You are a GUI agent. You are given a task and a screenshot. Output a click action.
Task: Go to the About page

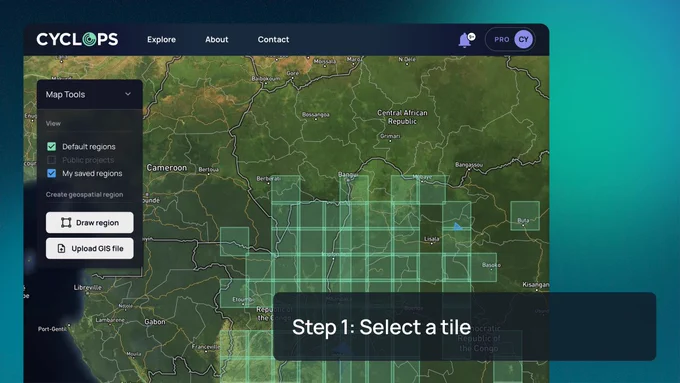pos(216,39)
